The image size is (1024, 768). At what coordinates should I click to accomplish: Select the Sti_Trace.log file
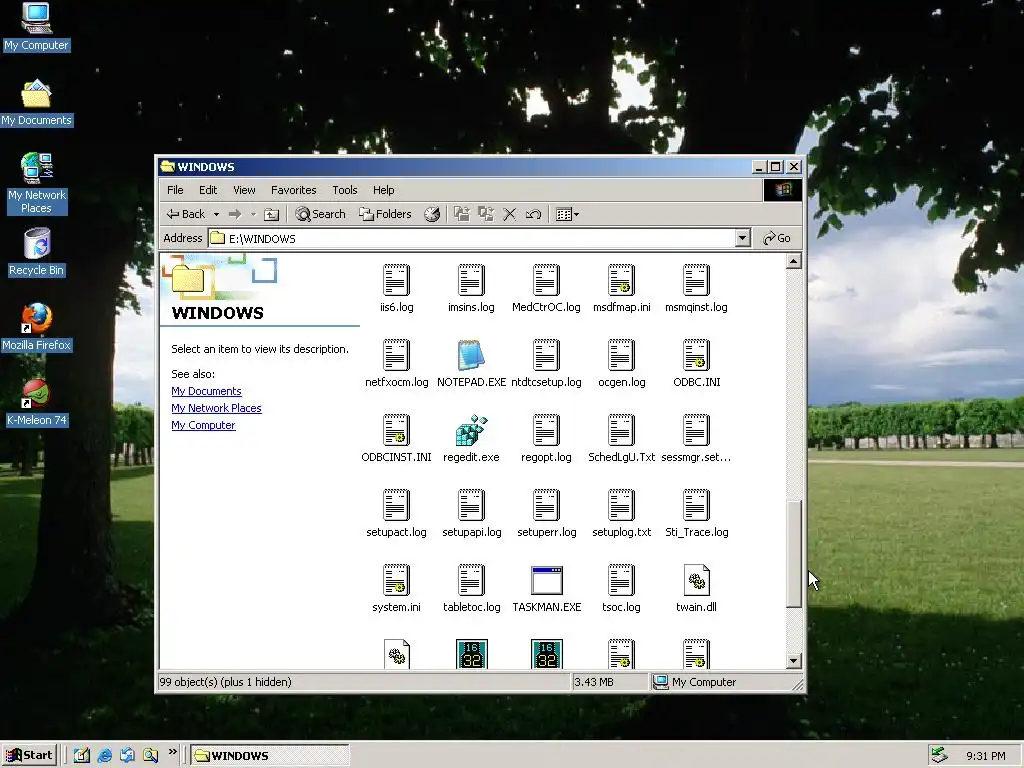pyautogui.click(x=696, y=513)
